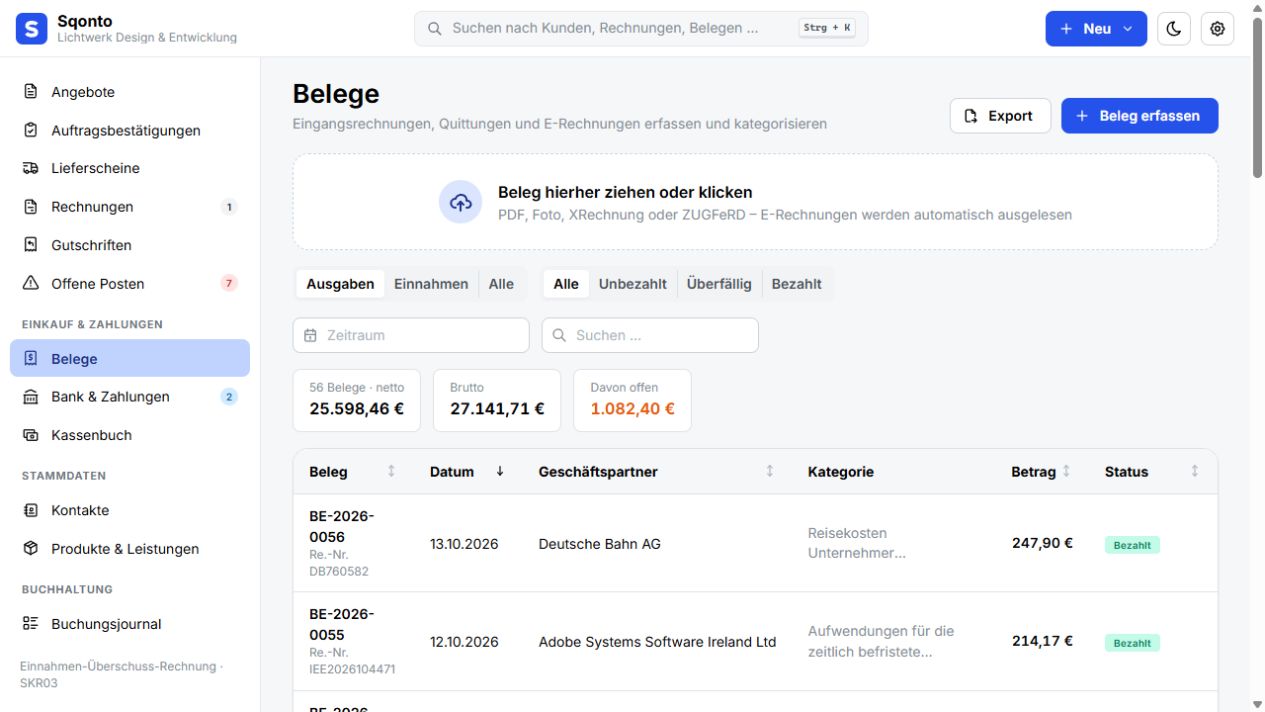Sort by Geschäftspartner column arrows
This screenshot has height=712, width=1265.
pyautogui.click(x=769, y=471)
